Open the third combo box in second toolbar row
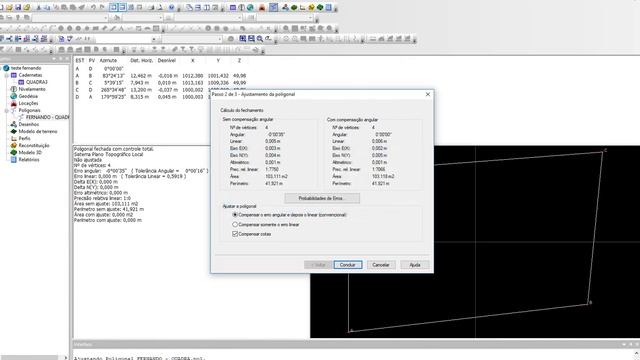This screenshot has width=640, height=360. (208, 18)
